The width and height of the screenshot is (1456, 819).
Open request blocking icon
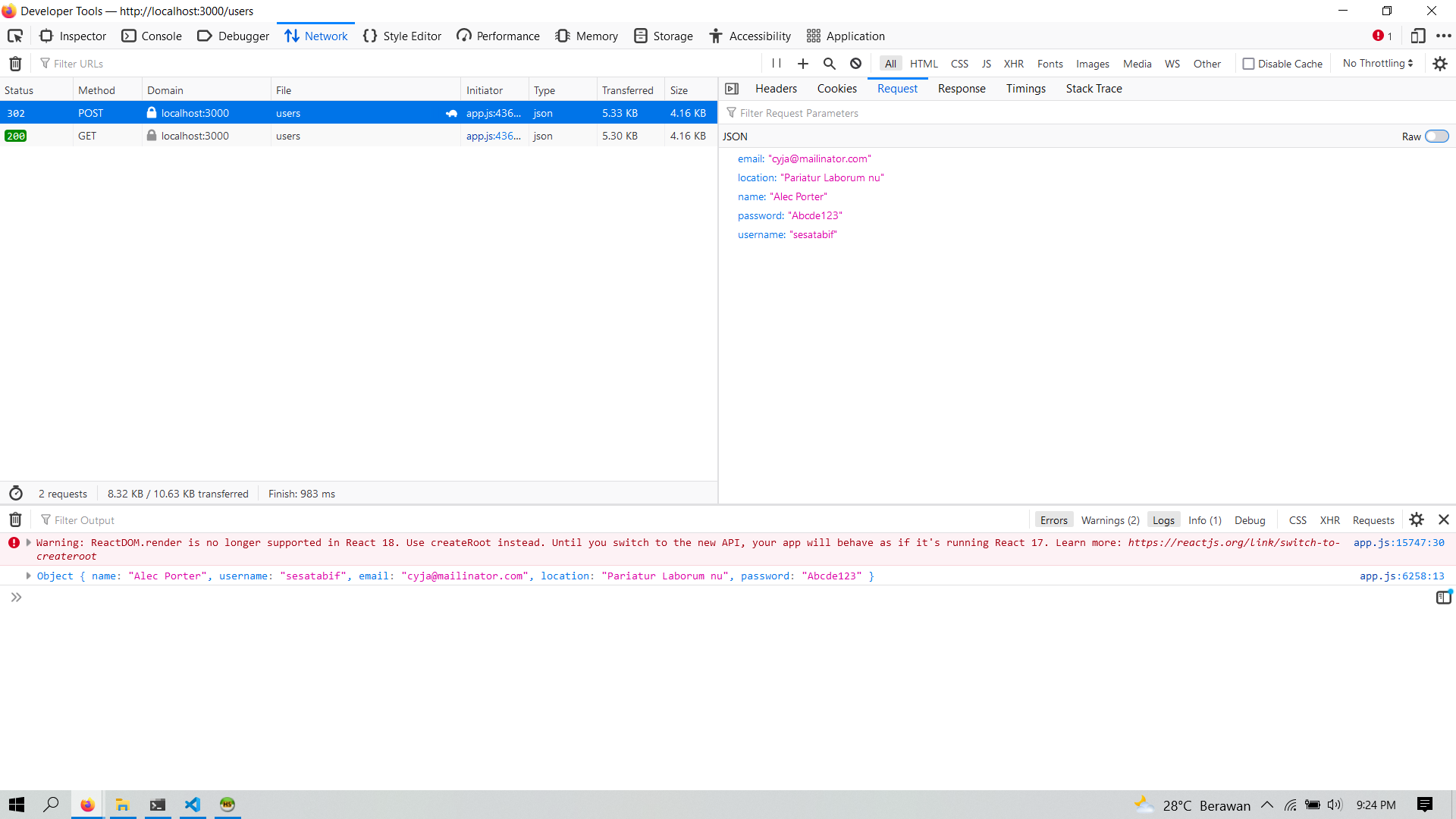pyautogui.click(x=855, y=64)
